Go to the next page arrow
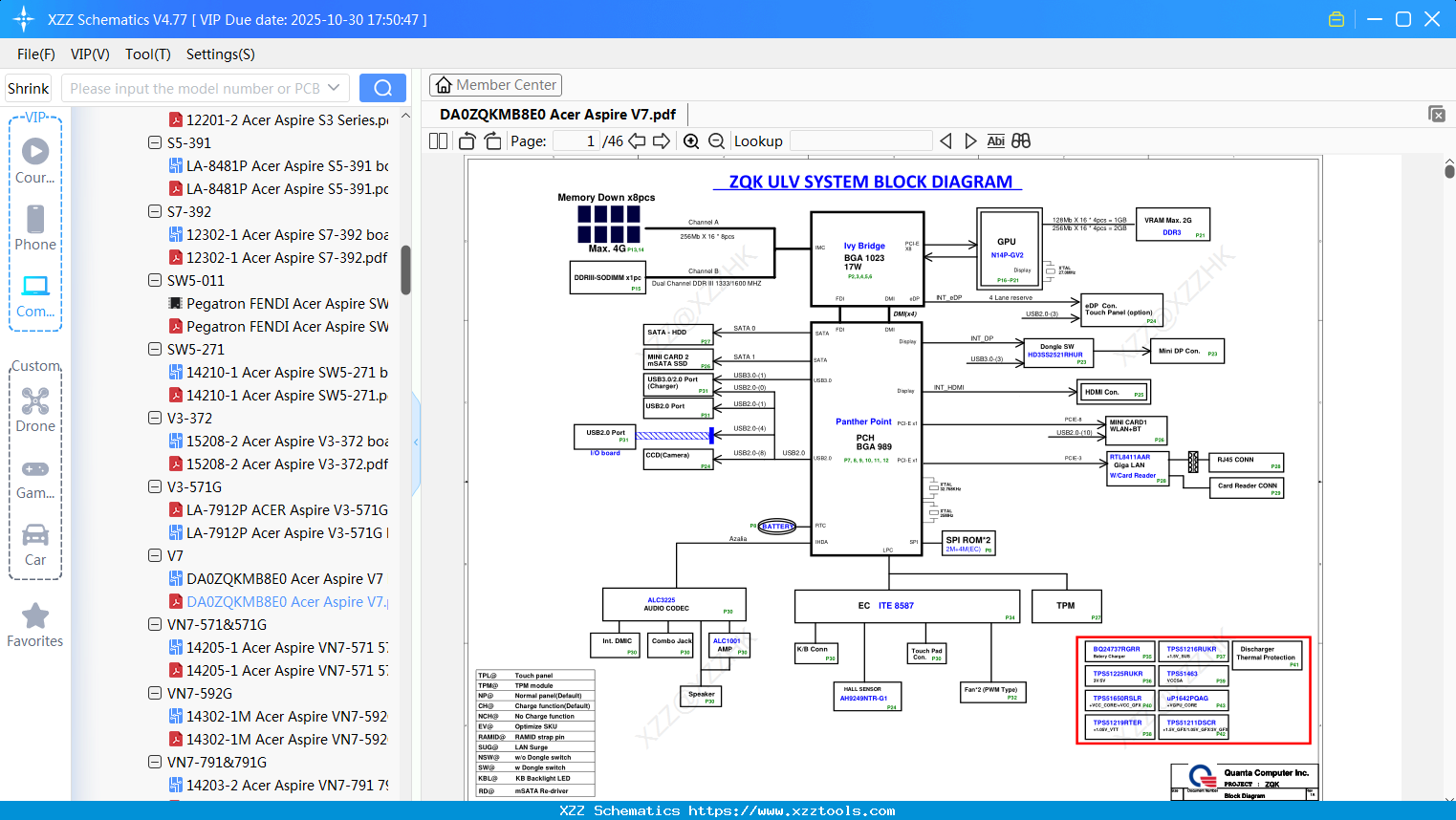 (662, 140)
